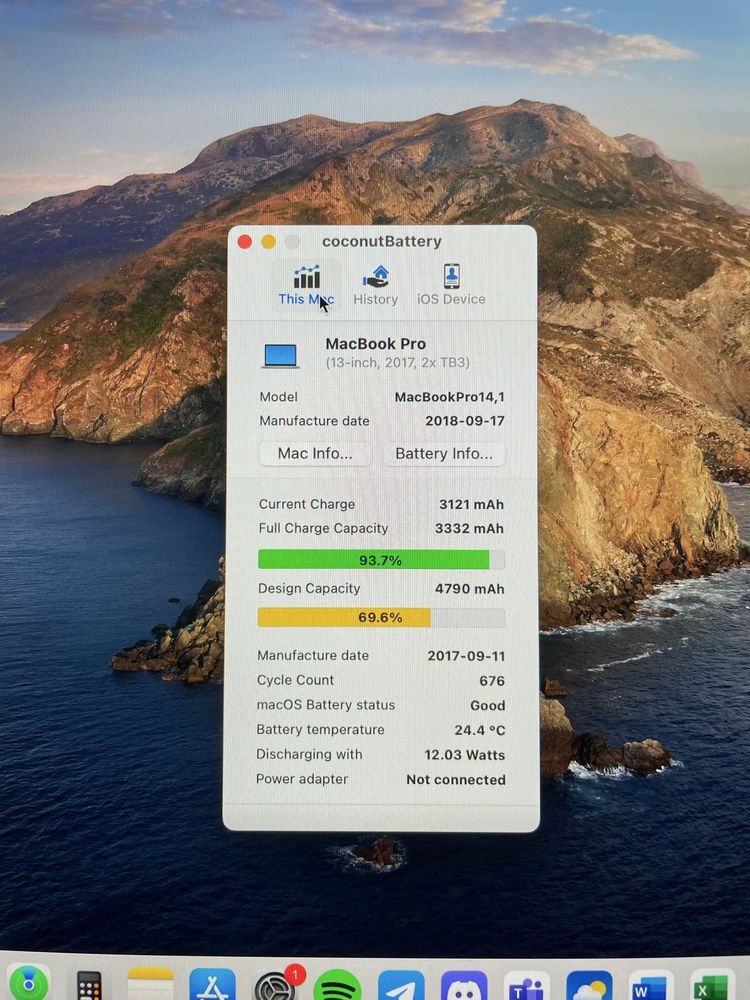This screenshot has width=750, height=1000.
Task: Open Find My from the Dock
Action: click(29, 983)
